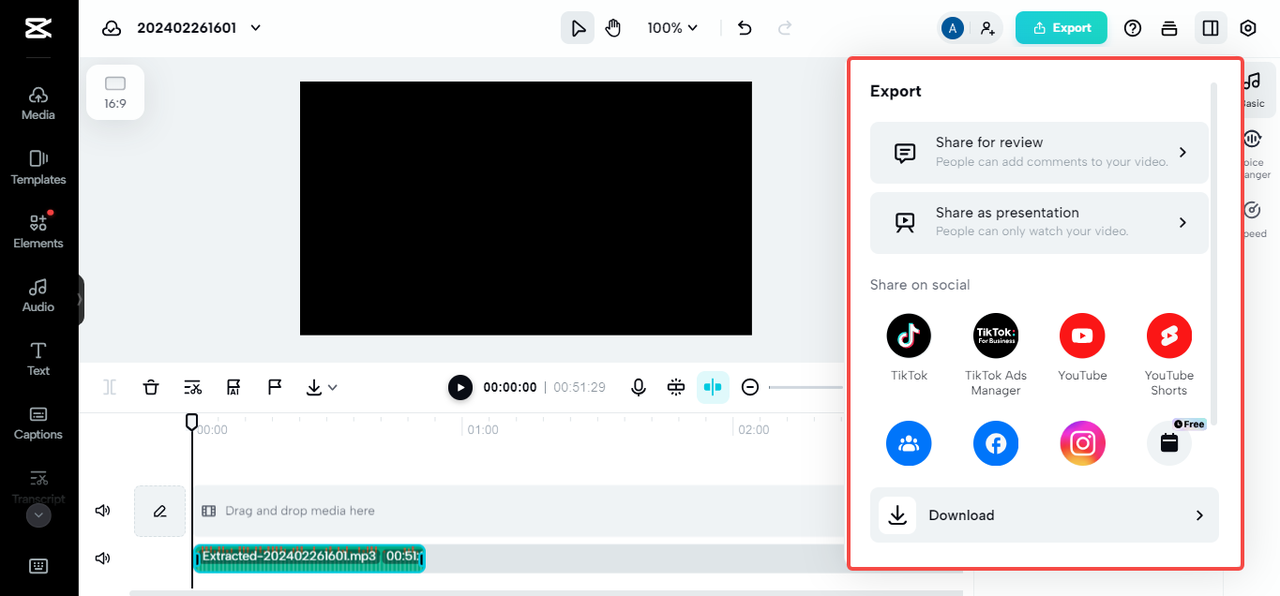Image resolution: width=1280 pixels, height=596 pixels.
Task: Toggle the highlighted preview-axis button
Action: [713, 387]
